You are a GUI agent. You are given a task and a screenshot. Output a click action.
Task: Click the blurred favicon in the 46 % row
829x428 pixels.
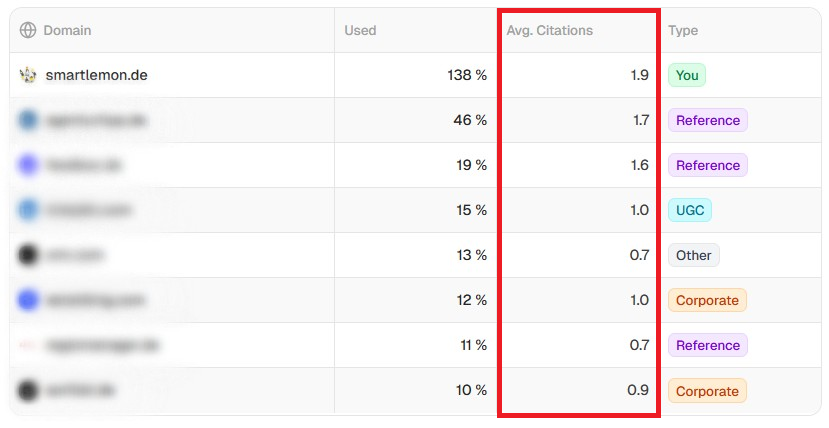pos(28,120)
